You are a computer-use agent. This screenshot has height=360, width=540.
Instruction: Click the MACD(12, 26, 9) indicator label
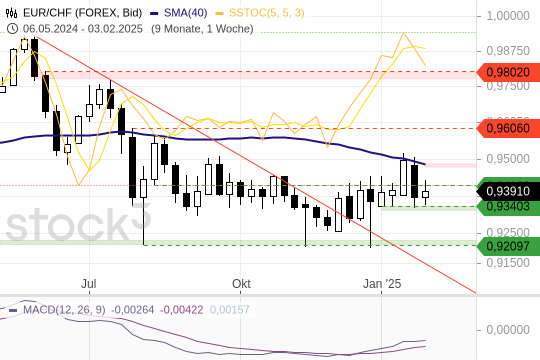tap(64, 310)
